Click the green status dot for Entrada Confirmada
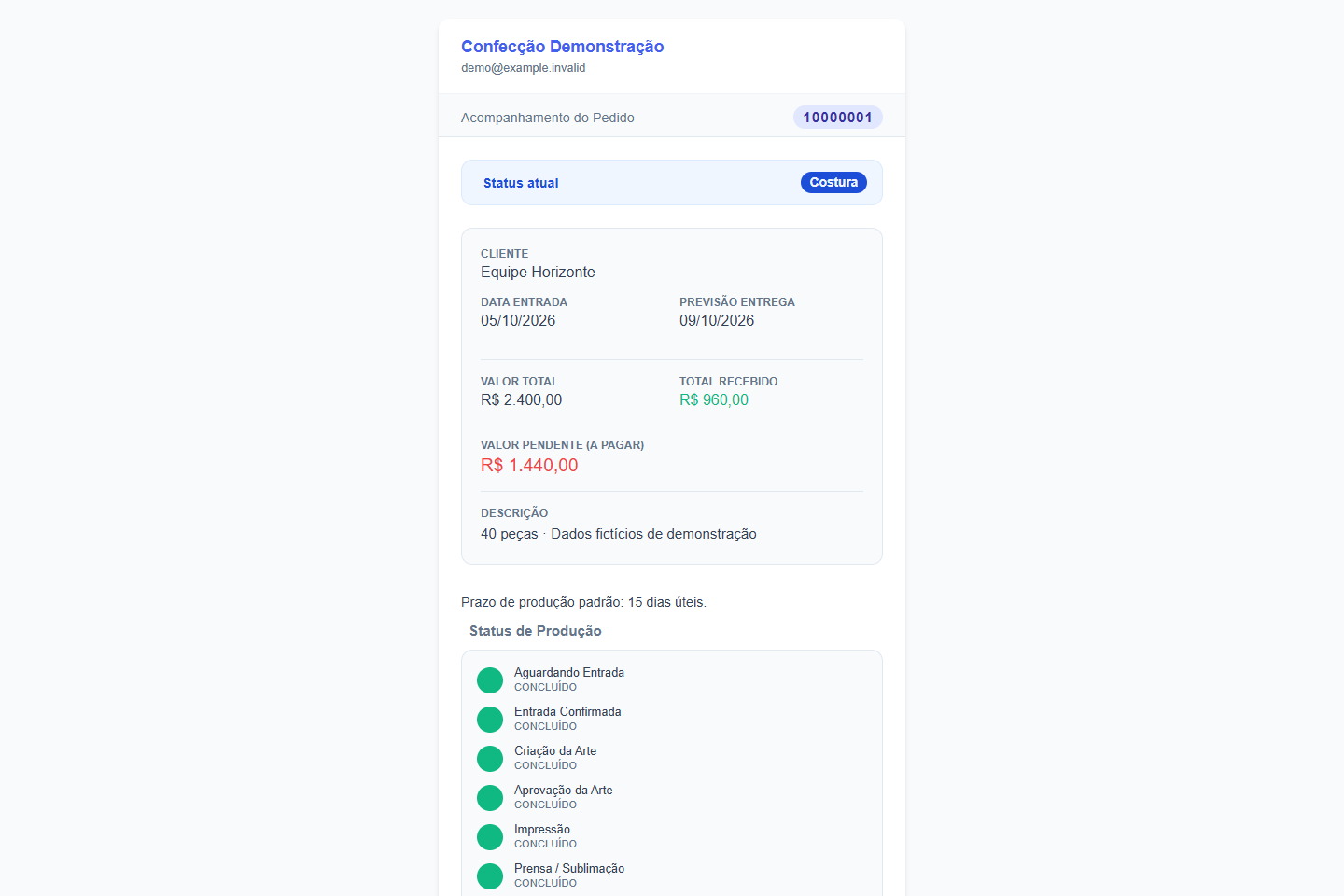This screenshot has width=1344, height=896. tap(490, 720)
